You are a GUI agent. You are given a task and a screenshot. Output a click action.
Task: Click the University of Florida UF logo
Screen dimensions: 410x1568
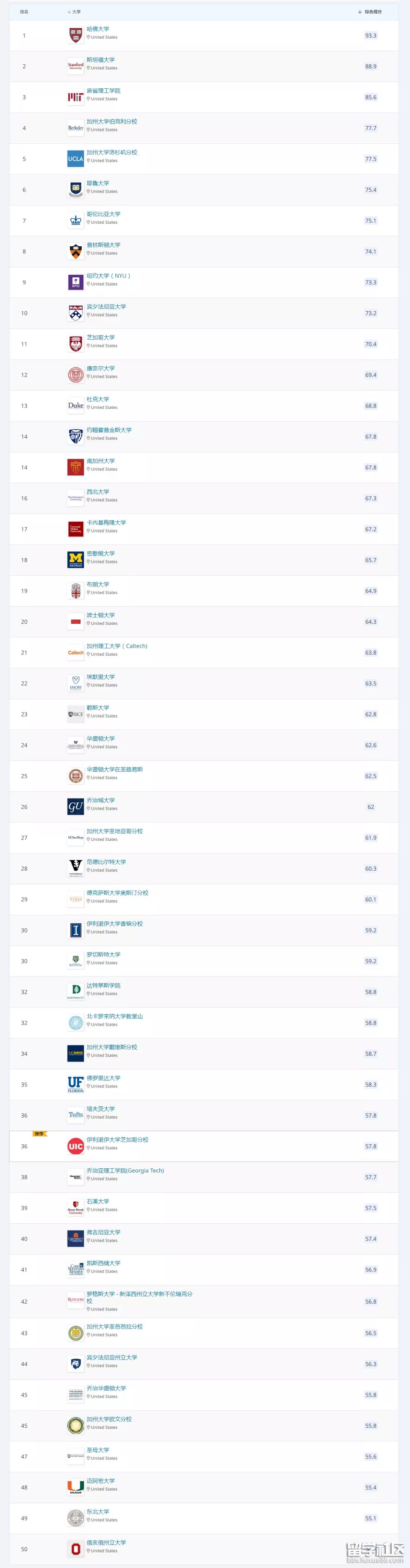coord(76,1084)
